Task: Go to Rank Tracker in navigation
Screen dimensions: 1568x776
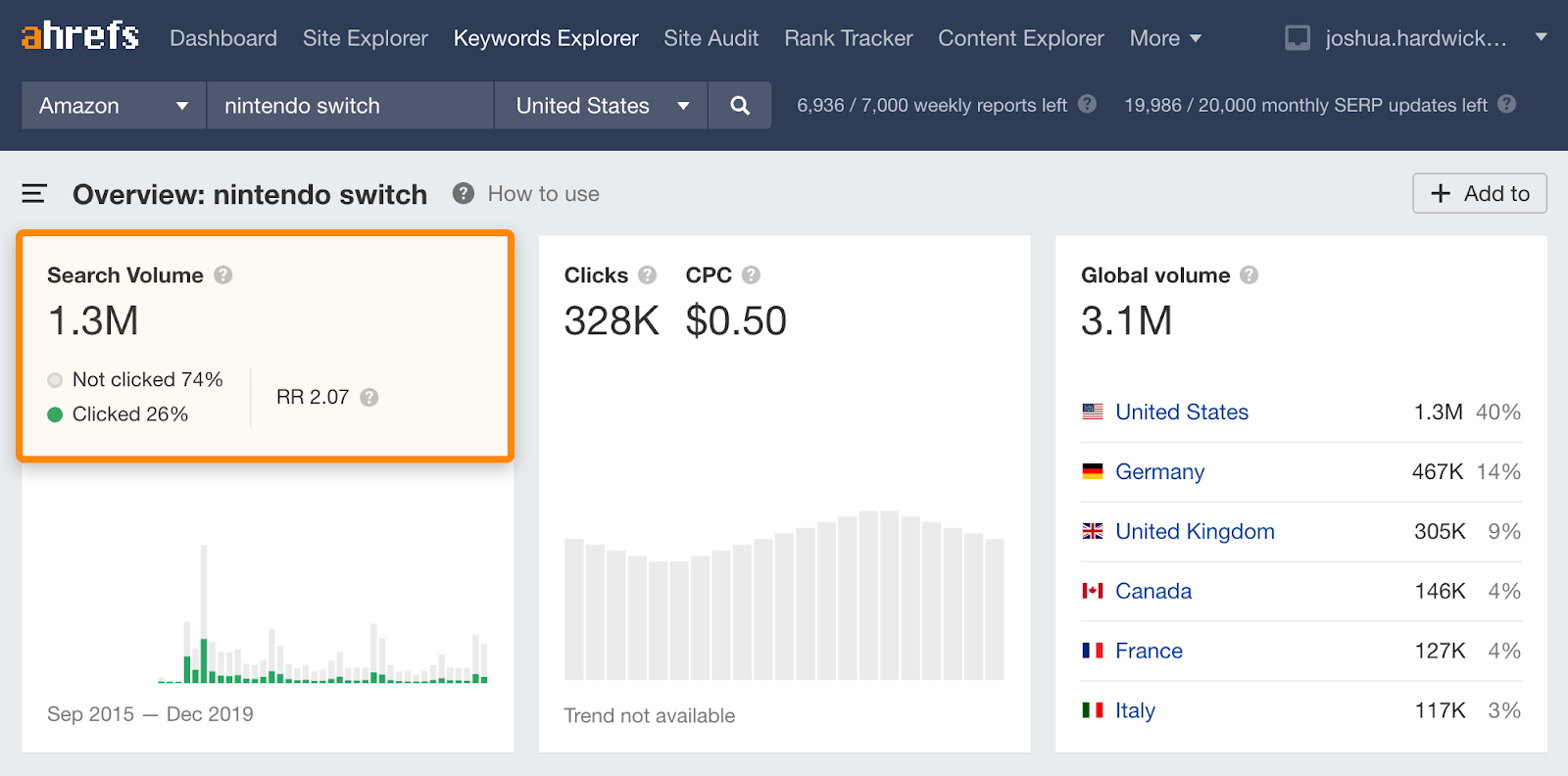Action: coord(848,38)
